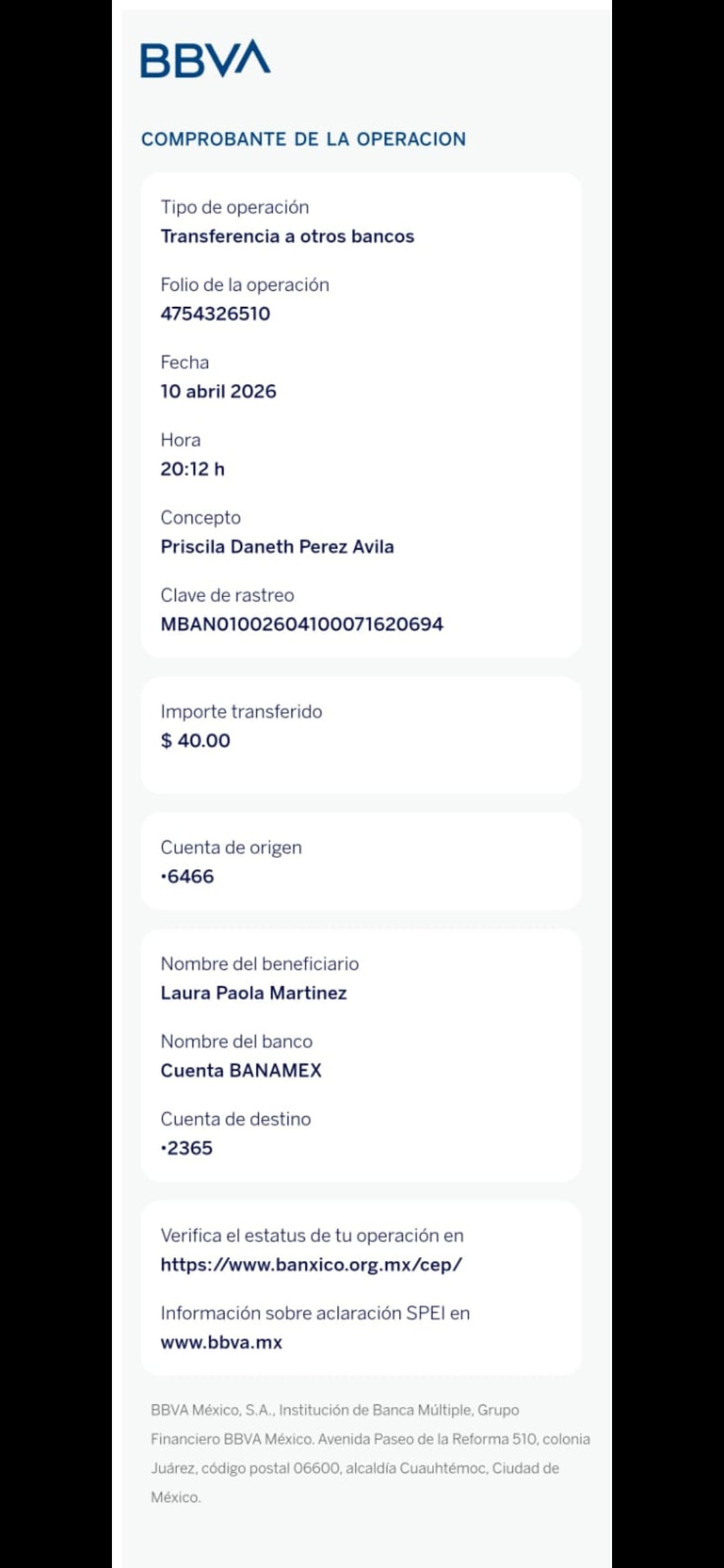
Task: Select bank name Cuenta BANAMEX
Action: (241, 1070)
